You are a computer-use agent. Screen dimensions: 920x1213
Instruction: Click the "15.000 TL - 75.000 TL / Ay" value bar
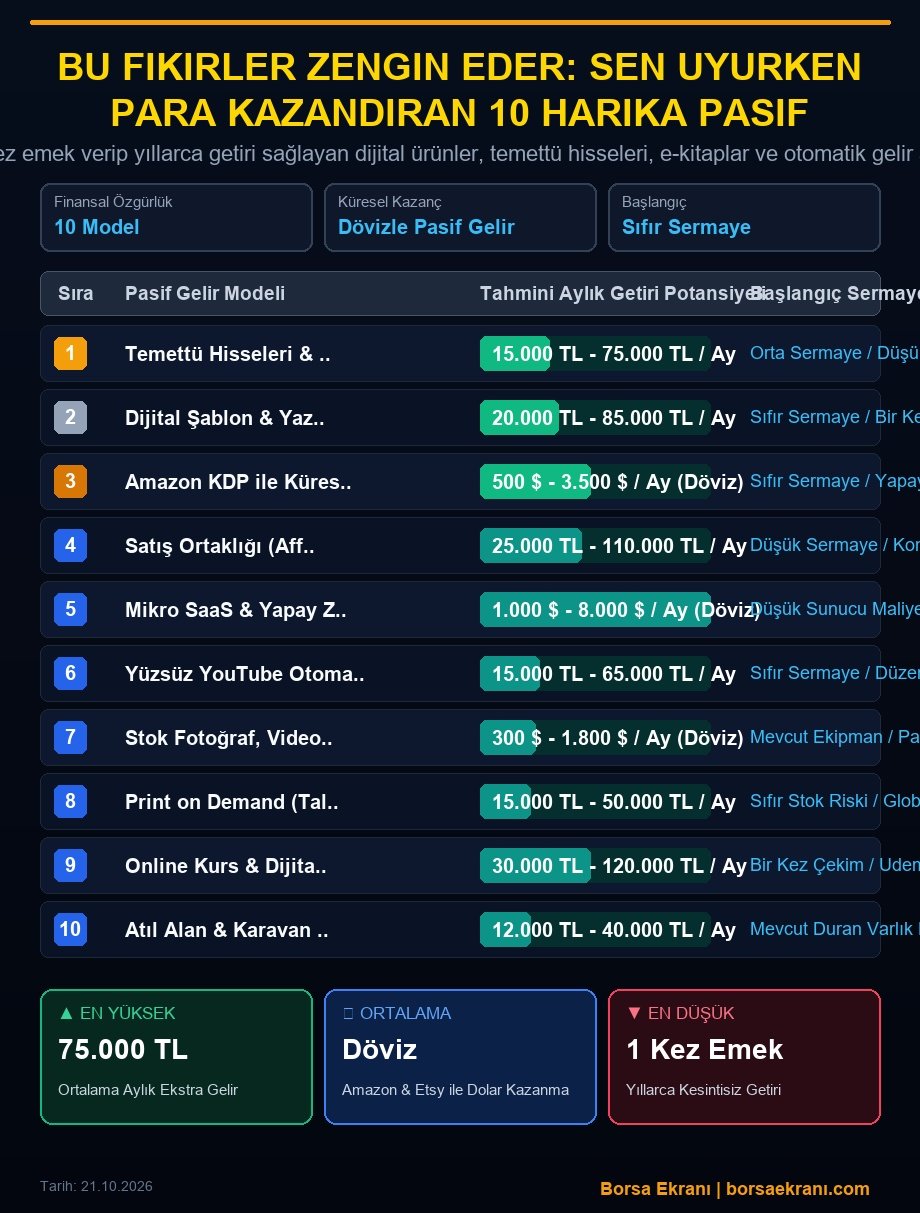point(595,354)
